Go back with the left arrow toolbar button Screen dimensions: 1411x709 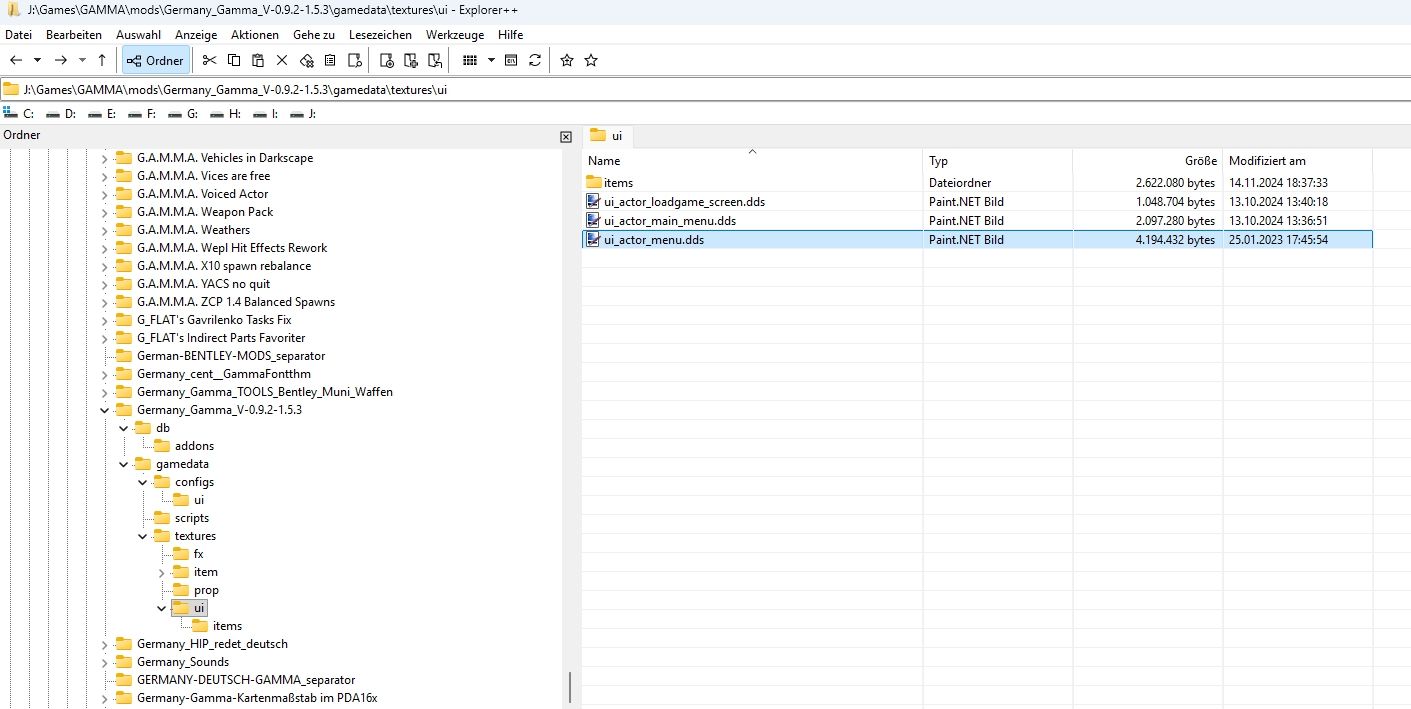click(16, 60)
